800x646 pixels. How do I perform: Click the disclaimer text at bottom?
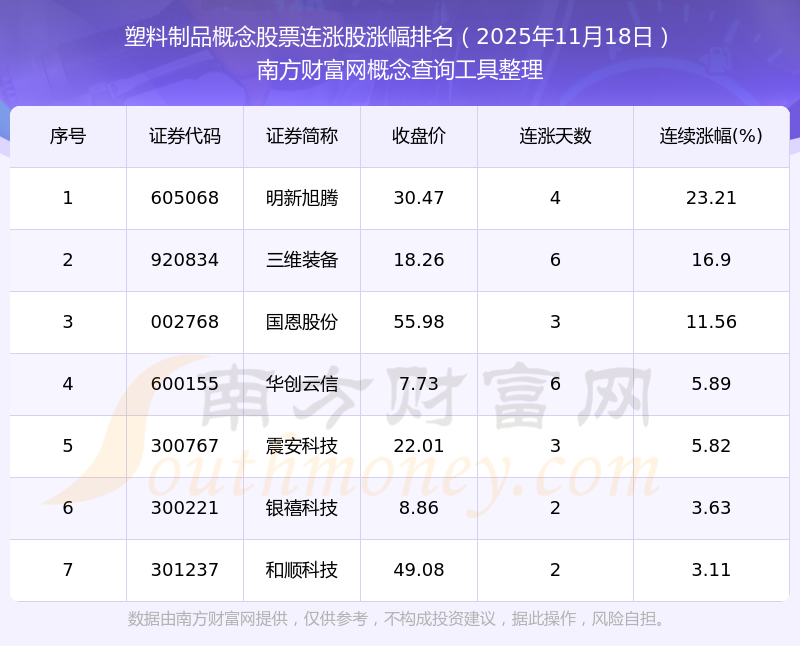398,619
